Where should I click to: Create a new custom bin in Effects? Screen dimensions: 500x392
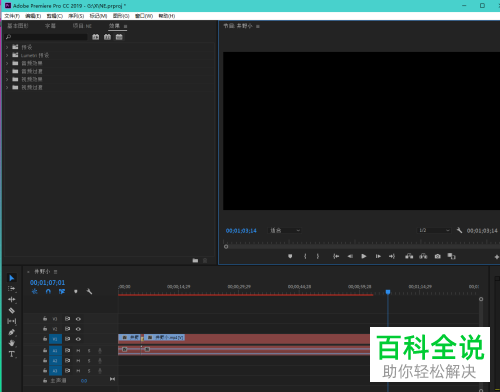(195, 260)
